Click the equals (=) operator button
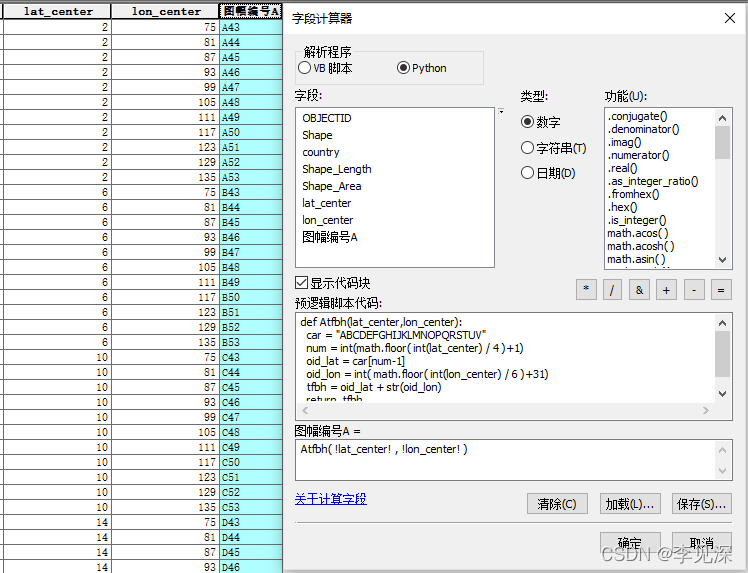 (720, 289)
